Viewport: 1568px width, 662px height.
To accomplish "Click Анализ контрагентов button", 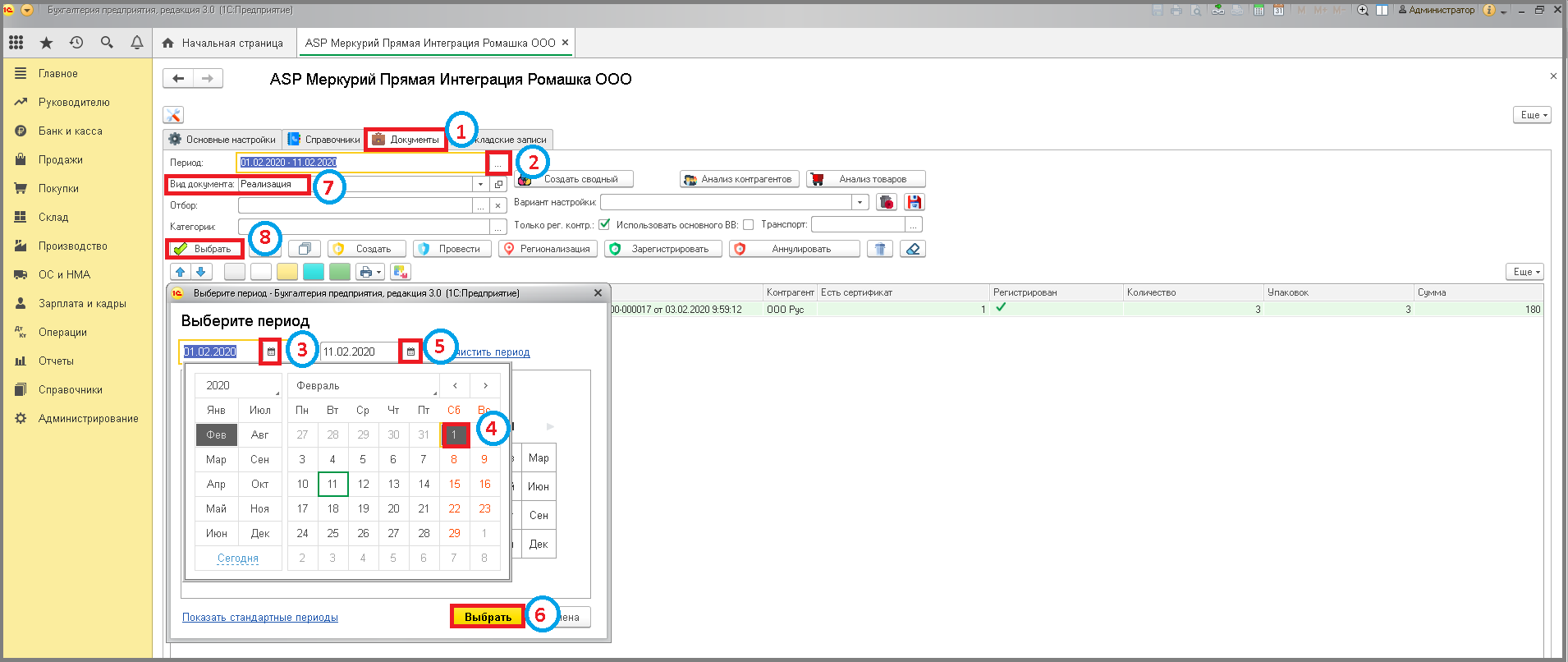I will (738, 179).
